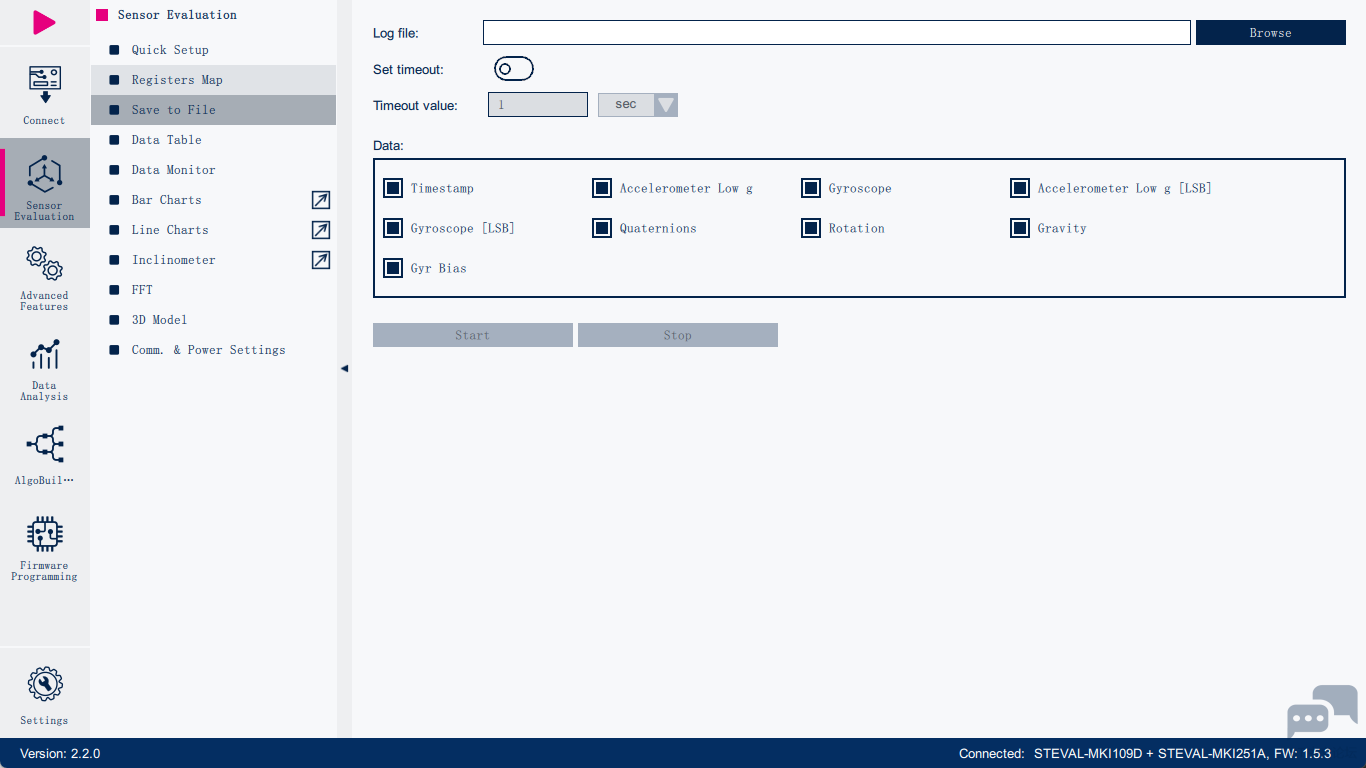Click the Browse button
This screenshot has height=768, width=1366.
(x=1270, y=33)
